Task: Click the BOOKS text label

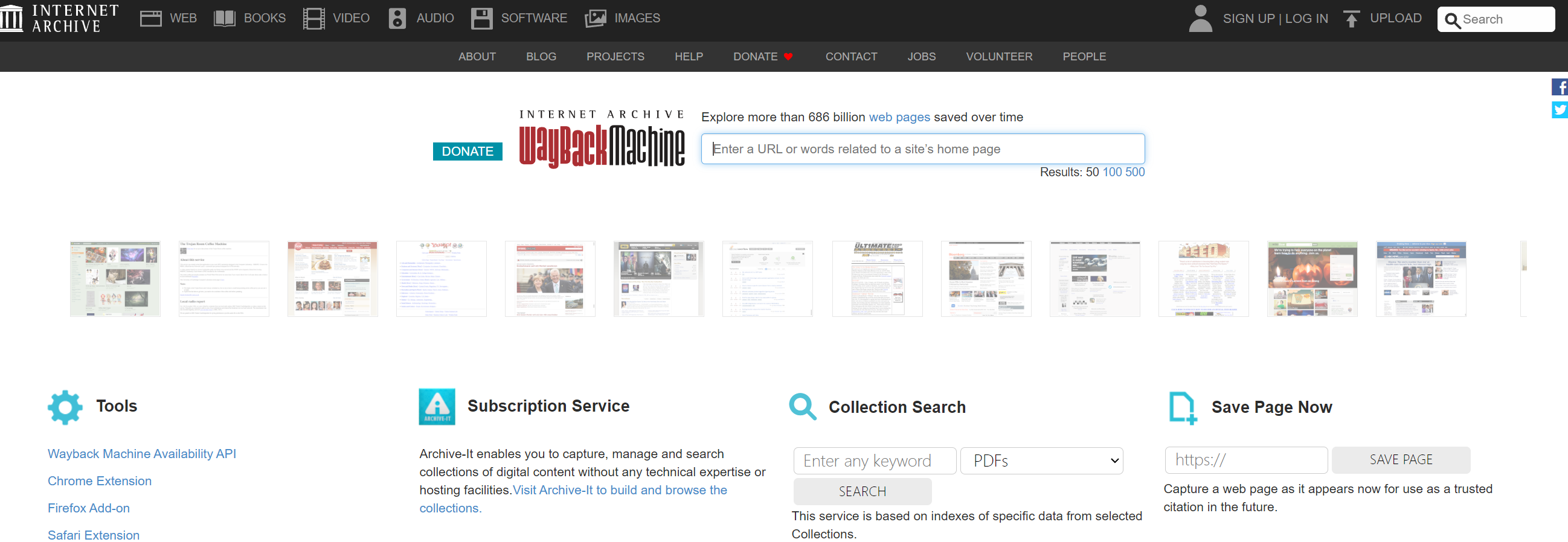Action: pyautogui.click(x=265, y=18)
